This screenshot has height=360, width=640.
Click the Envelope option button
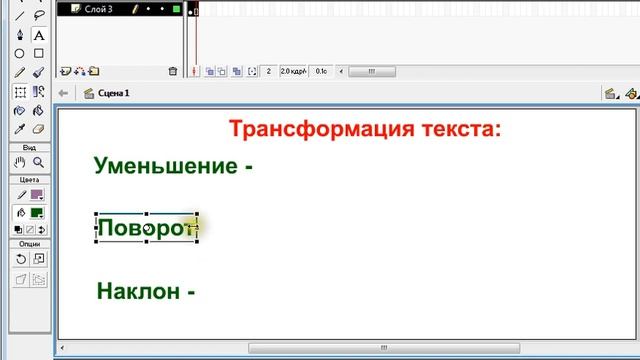click(39, 280)
